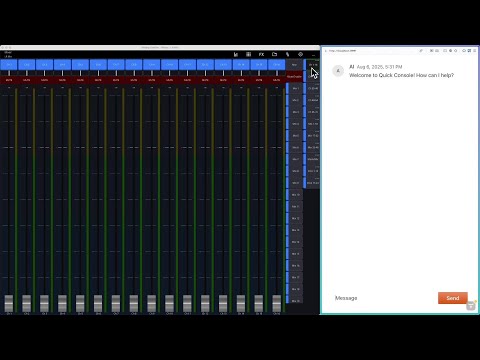The height and width of the screenshot is (360, 480).
Task: Select Mix 1 in the mix list
Action: coord(295,88)
